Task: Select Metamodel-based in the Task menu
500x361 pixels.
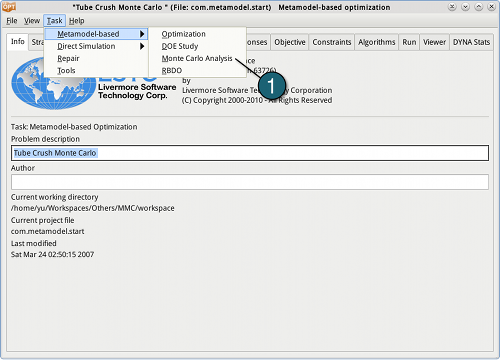Action: tap(96, 34)
